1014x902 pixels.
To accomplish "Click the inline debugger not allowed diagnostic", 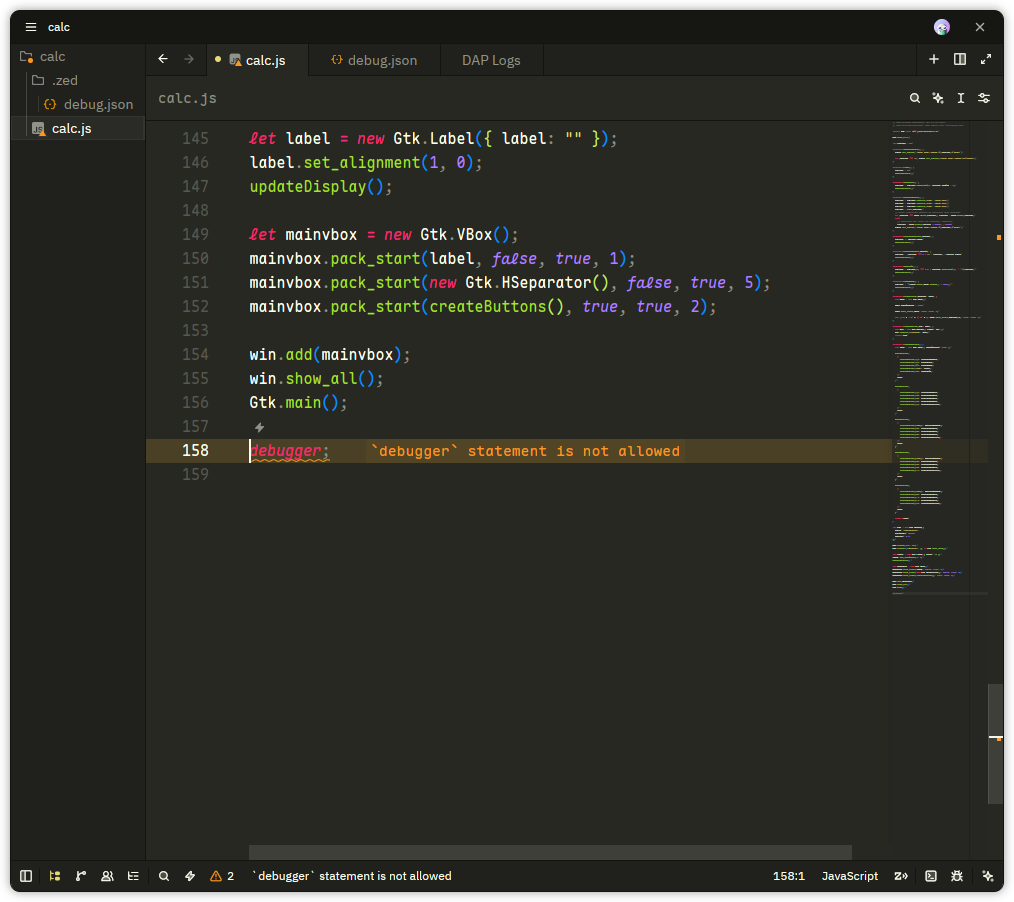I will point(526,451).
